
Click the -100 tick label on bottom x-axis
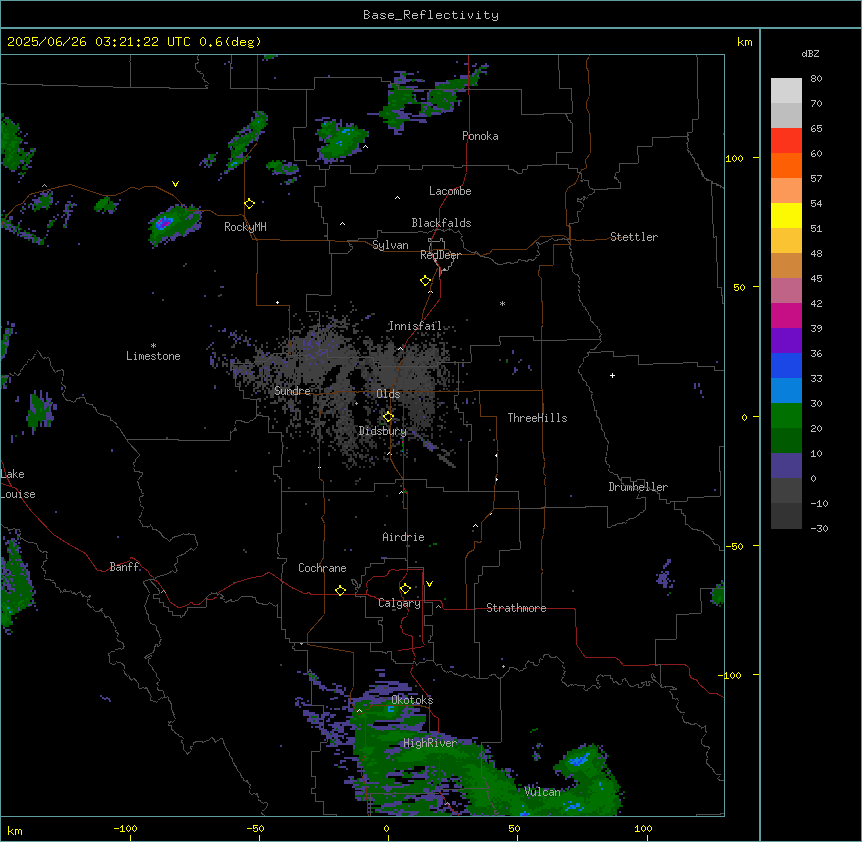tap(125, 828)
